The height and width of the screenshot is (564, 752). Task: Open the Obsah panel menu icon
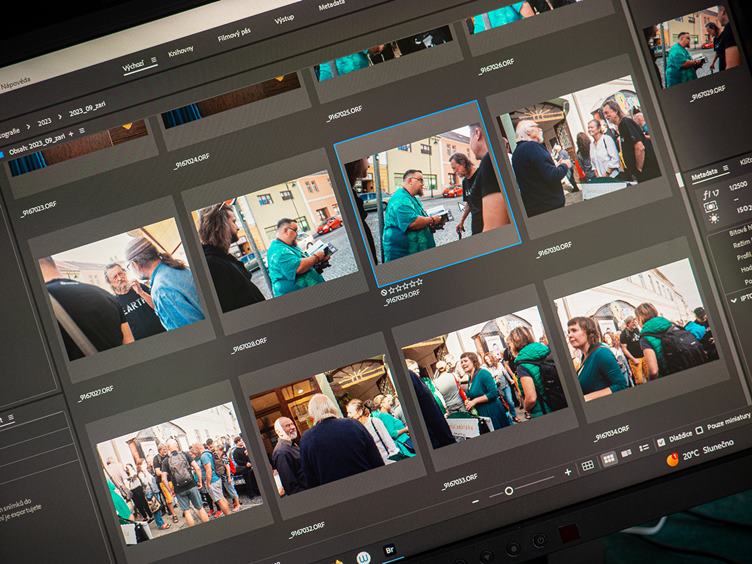pos(82,131)
